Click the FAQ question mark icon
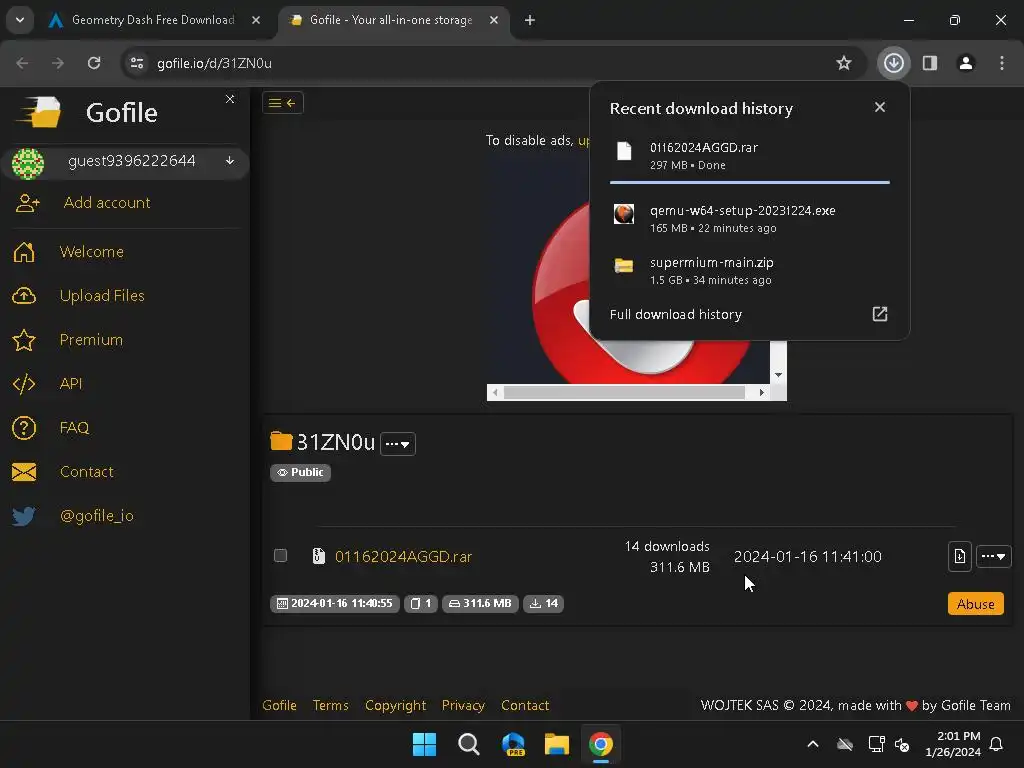Viewport: 1024px width, 768px height. coord(24,428)
